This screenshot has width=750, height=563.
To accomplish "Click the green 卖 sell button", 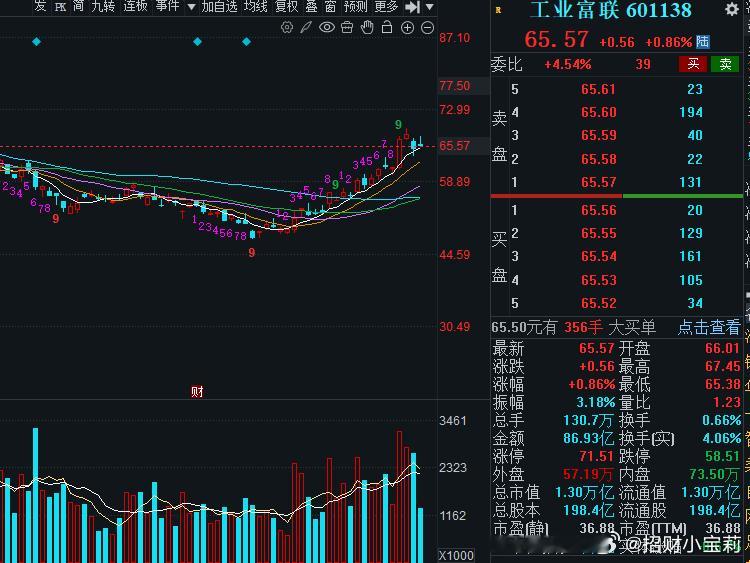I will [x=725, y=64].
